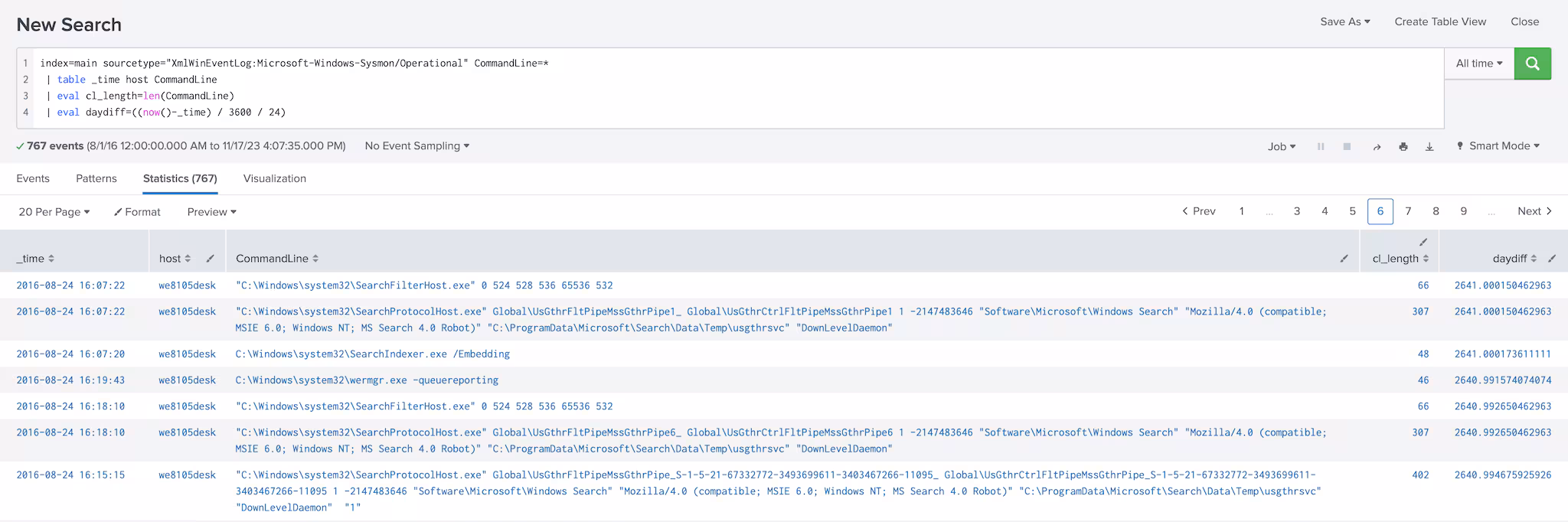Click the pencil icon on host column
The height and width of the screenshot is (522, 1568).
[210, 259]
